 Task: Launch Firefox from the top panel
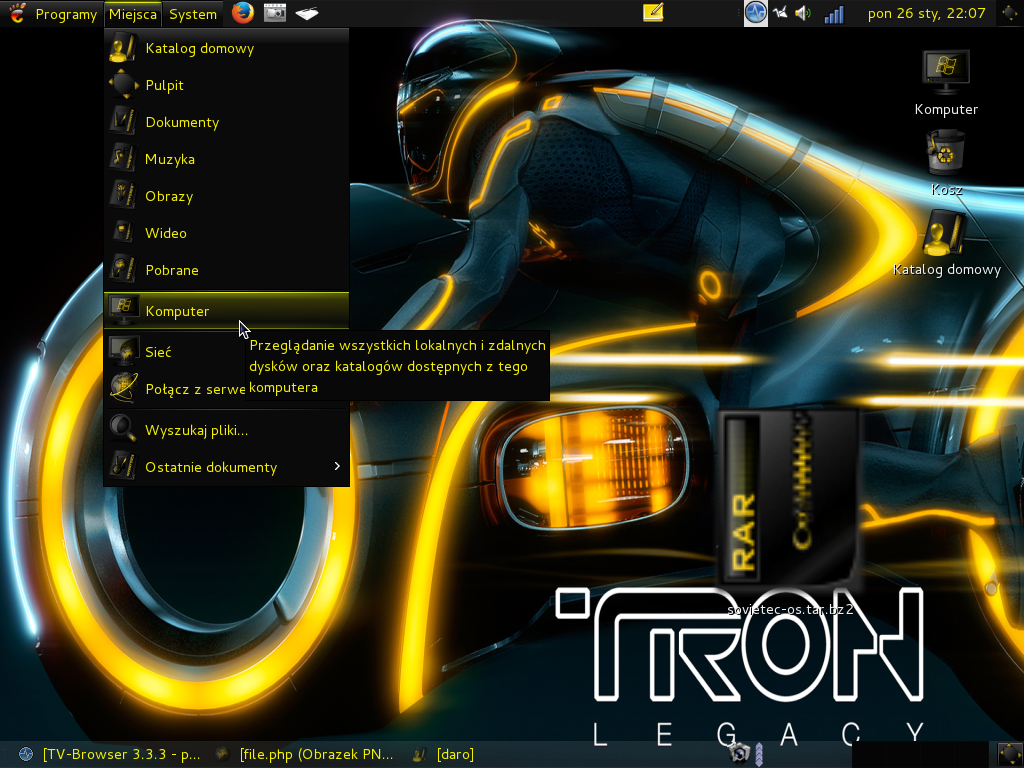coord(243,13)
